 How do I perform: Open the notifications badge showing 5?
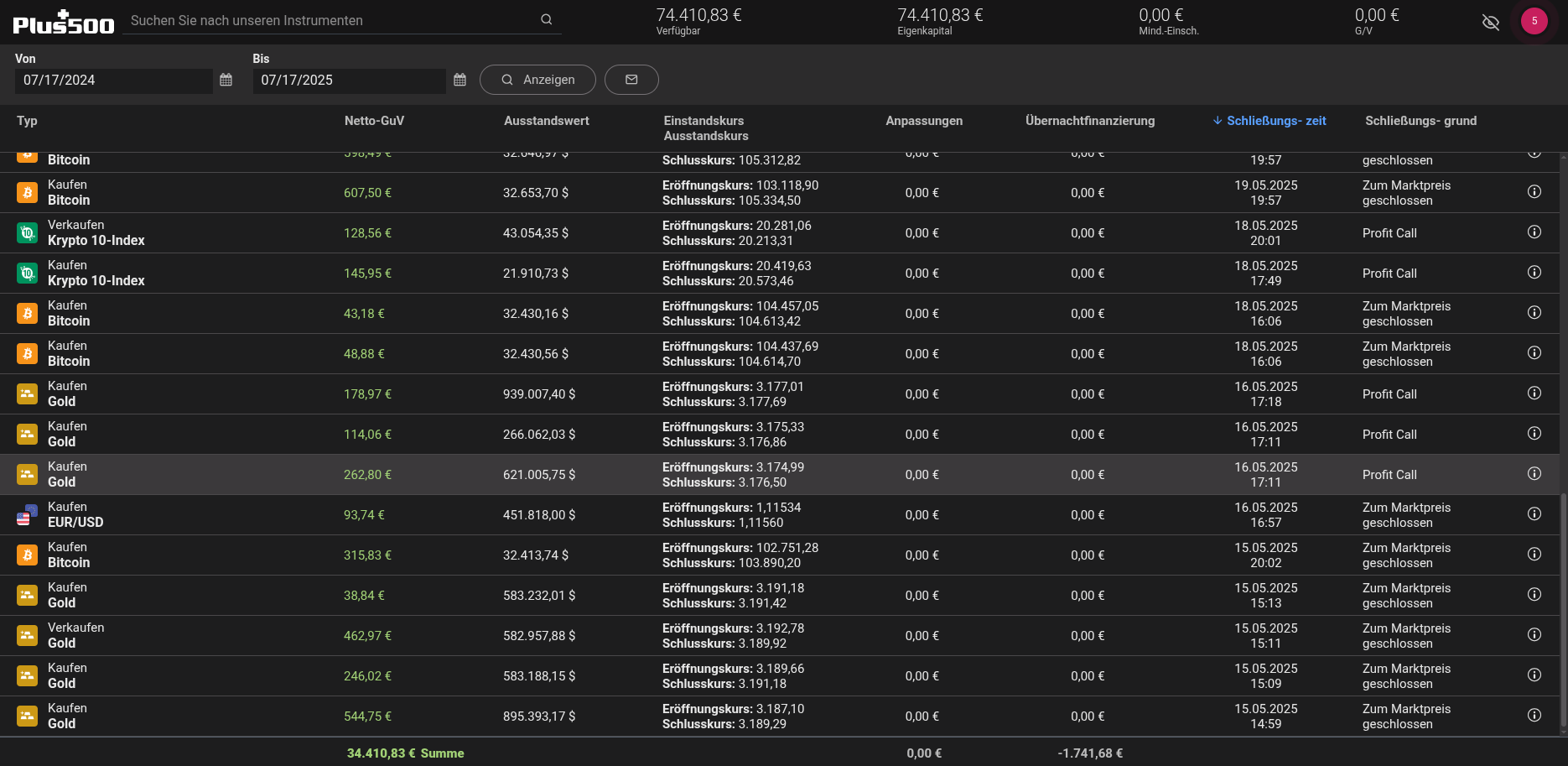1534,21
